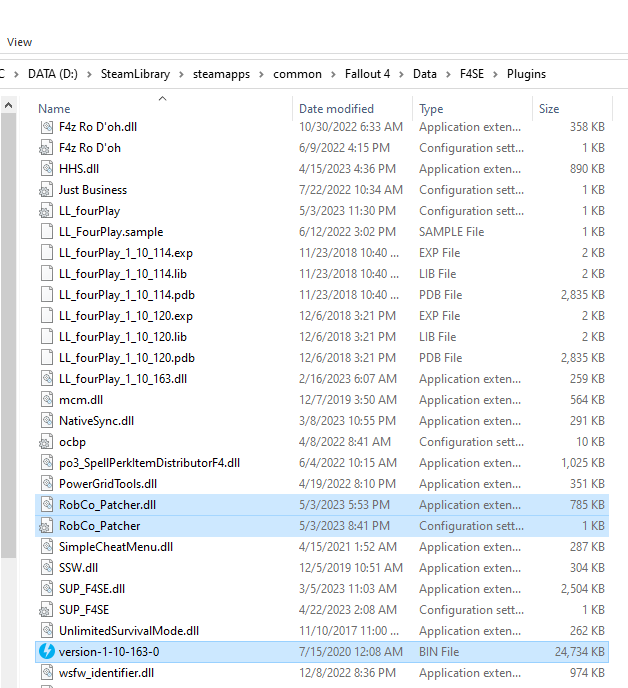The width and height of the screenshot is (628, 688).
Task: Expand the chevron after F4SE breadcrumb
Action: [495, 75]
